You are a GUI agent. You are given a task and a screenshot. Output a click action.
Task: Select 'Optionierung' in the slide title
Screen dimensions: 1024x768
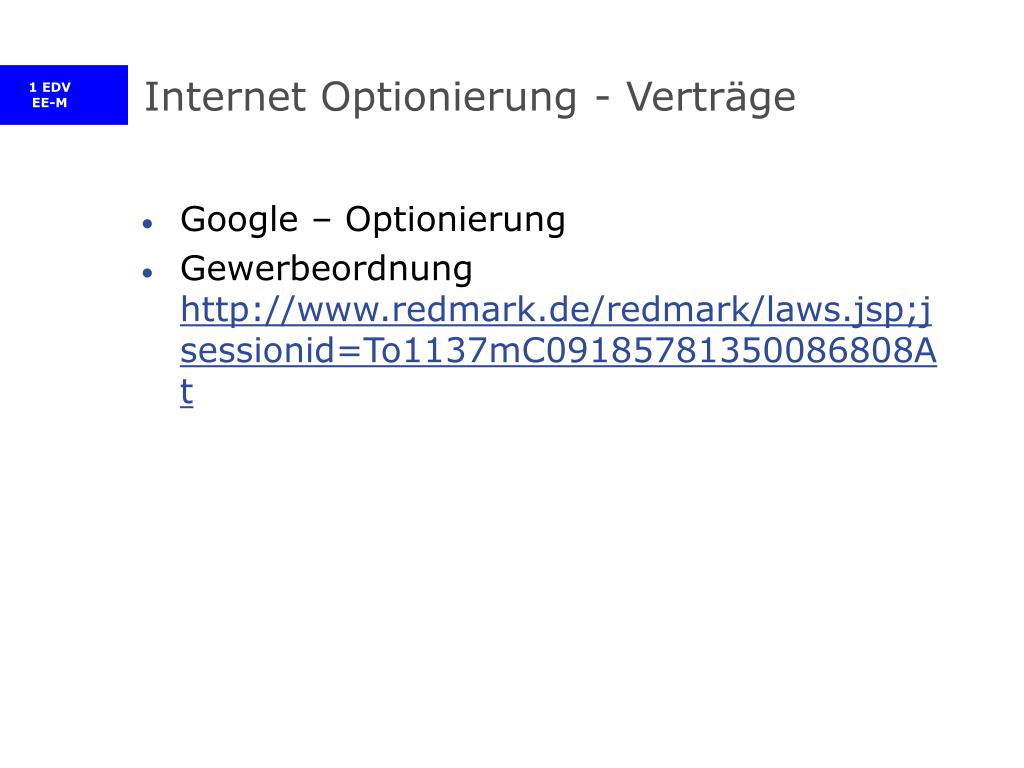point(449,98)
